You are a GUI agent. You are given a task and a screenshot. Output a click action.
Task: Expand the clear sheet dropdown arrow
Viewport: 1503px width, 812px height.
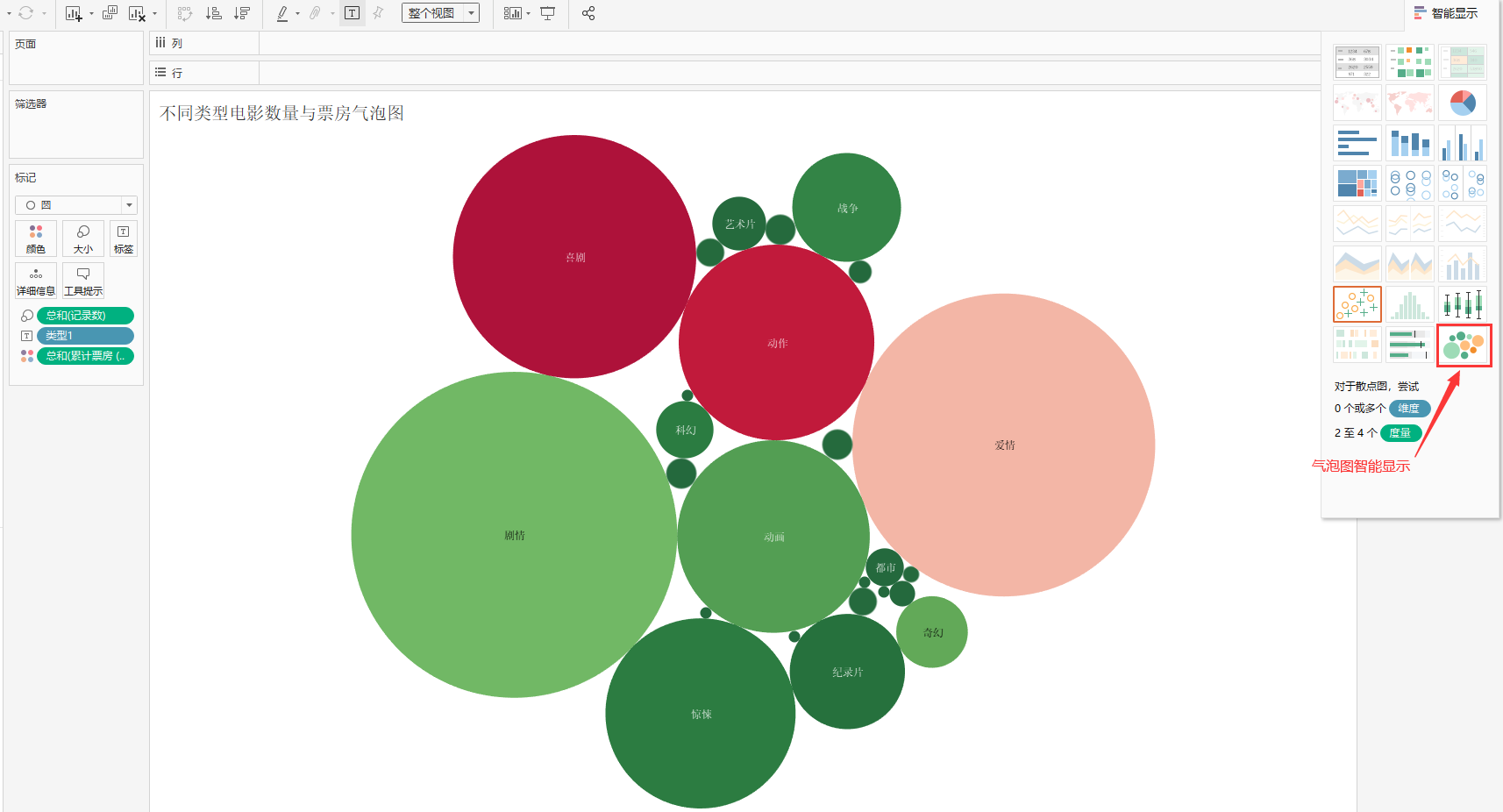tap(155, 14)
